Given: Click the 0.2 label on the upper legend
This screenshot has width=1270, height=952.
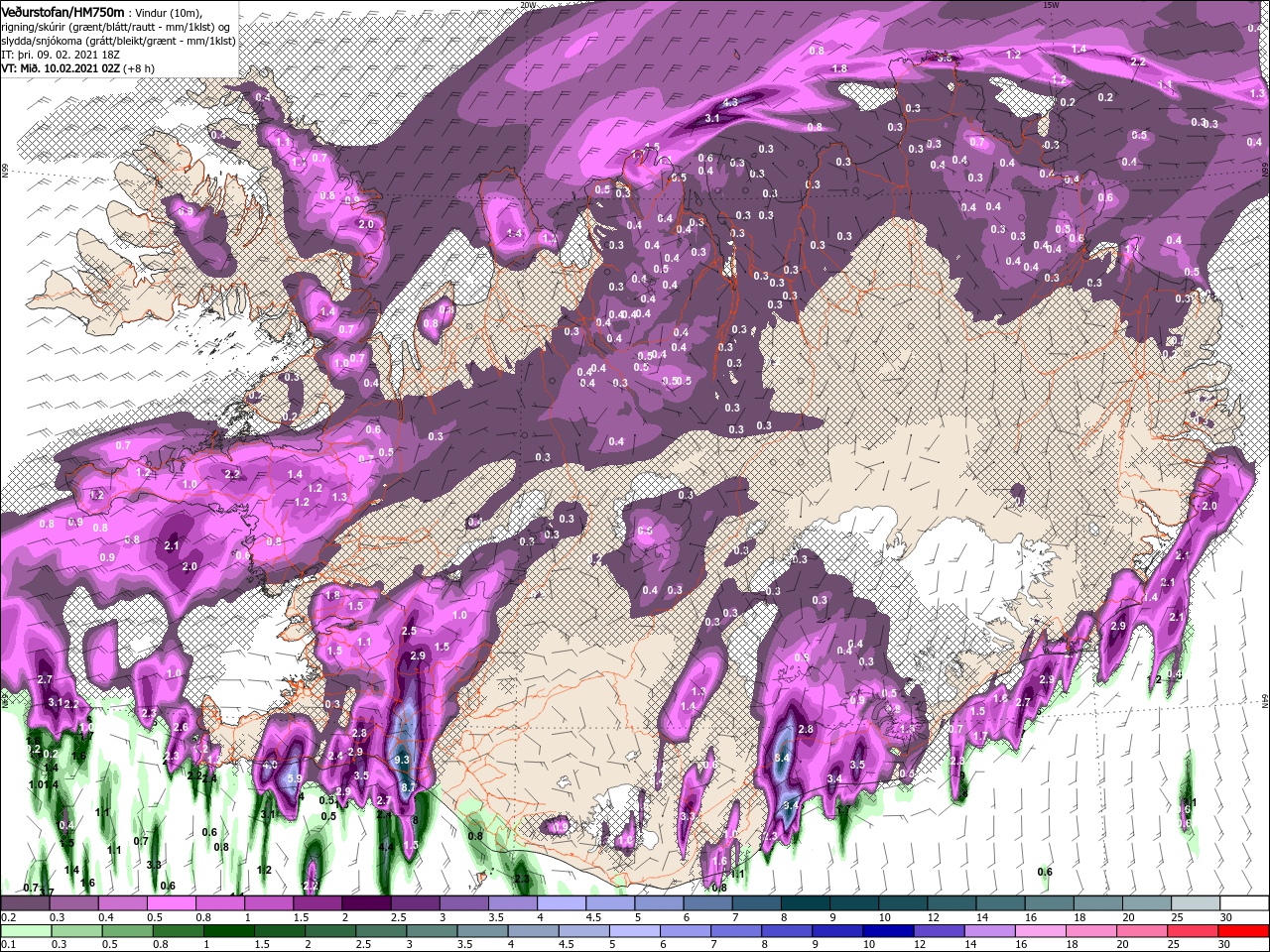Looking at the screenshot, I should tap(9, 917).
